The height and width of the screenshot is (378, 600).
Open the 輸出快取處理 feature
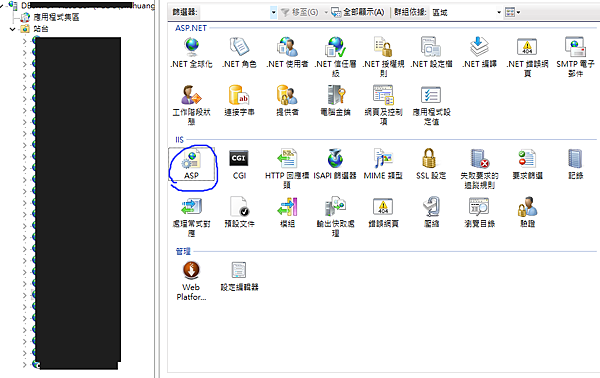click(335, 217)
